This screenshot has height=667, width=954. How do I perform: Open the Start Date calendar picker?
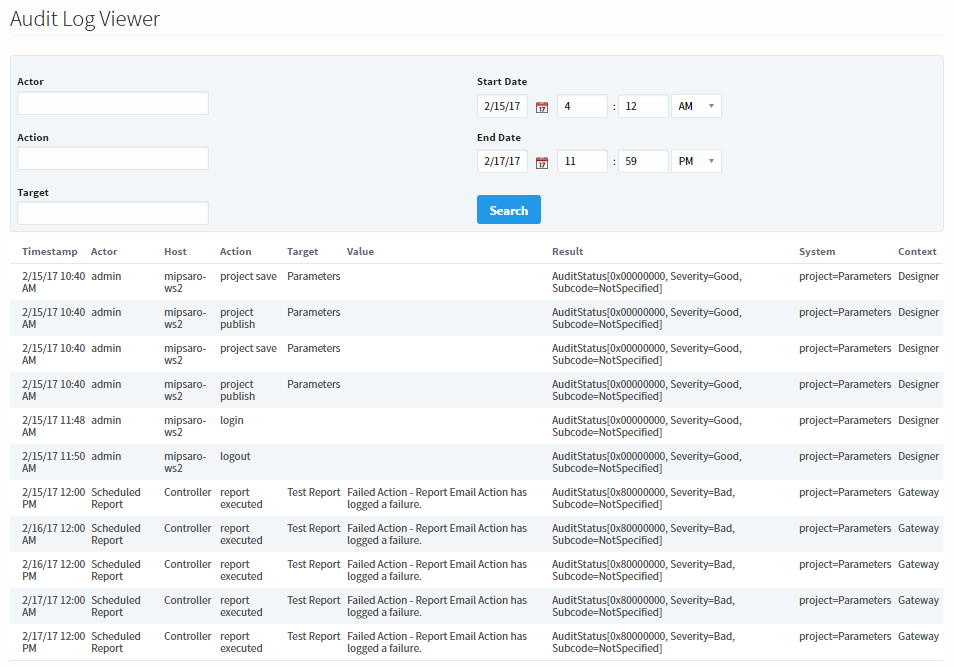pyautogui.click(x=541, y=106)
